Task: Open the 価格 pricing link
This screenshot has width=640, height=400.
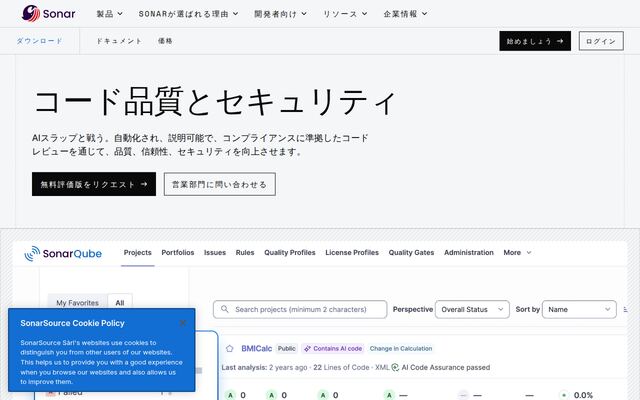Action: pyautogui.click(x=165, y=41)
